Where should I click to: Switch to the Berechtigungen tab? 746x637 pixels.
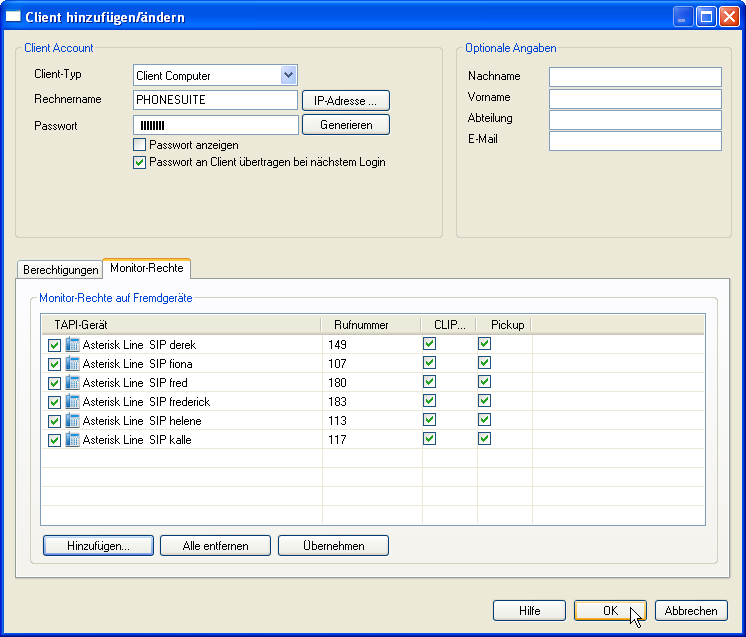pyautogui.click(x=60, y=270)
